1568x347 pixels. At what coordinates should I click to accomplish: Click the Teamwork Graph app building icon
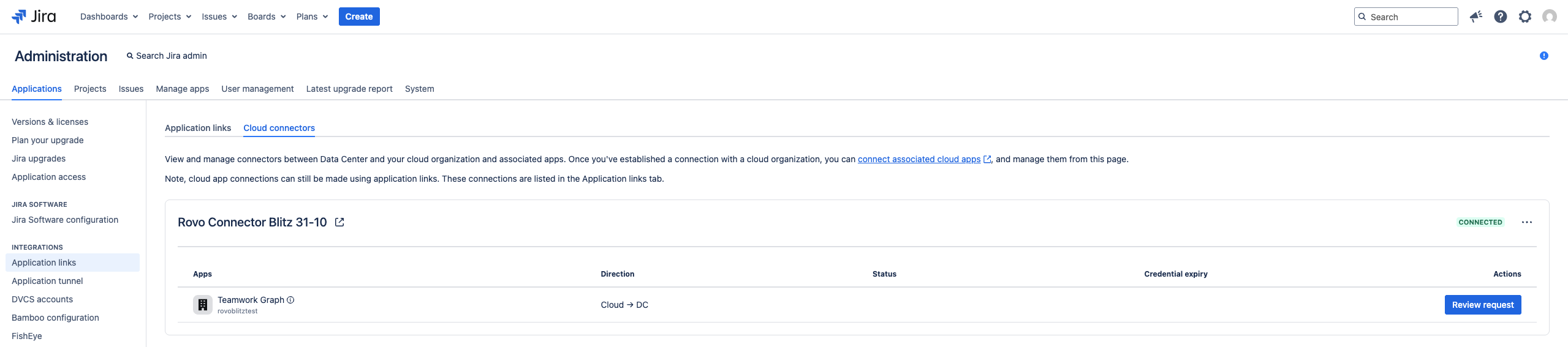[x=203, y=305]
